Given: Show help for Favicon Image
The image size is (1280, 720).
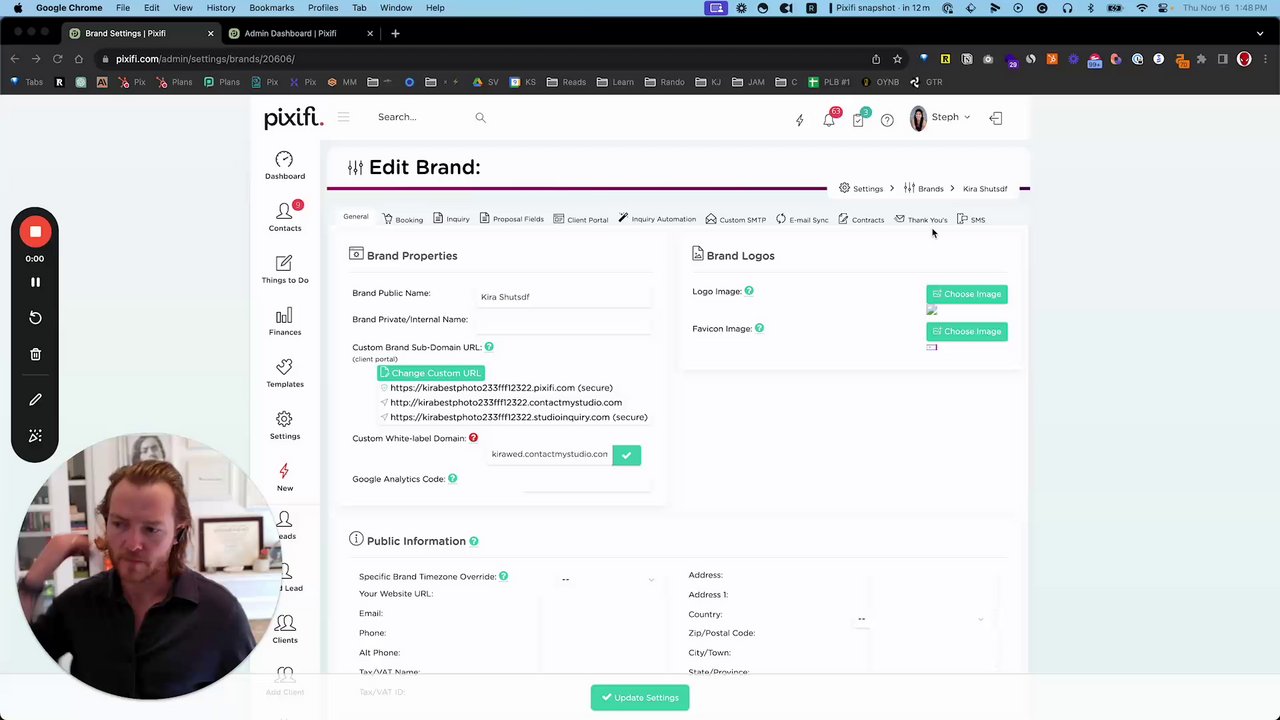Looking at the screenshot, I should point(759,328).
